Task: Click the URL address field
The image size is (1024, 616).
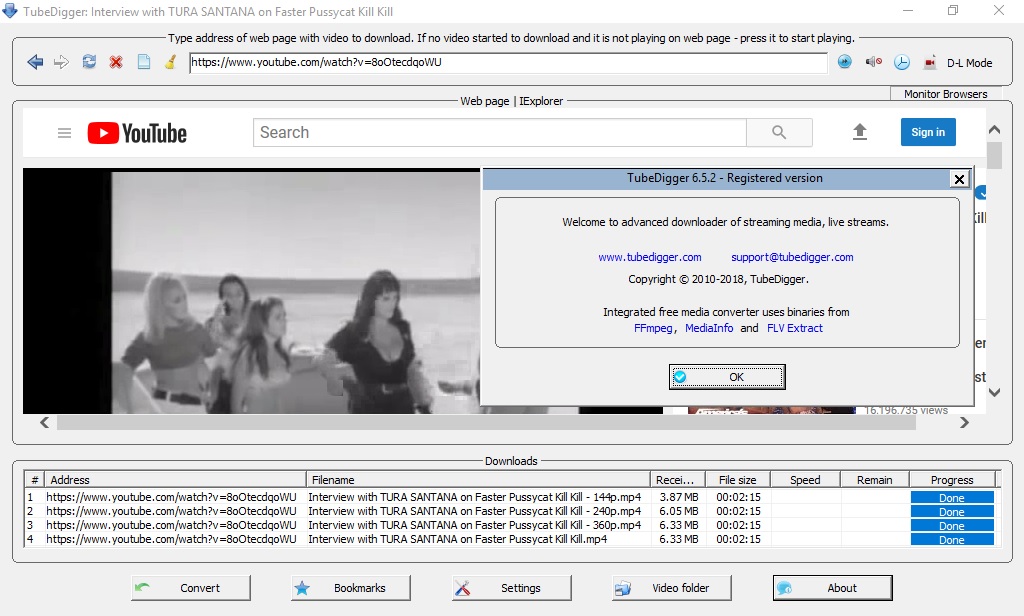Action: (508, 63)
